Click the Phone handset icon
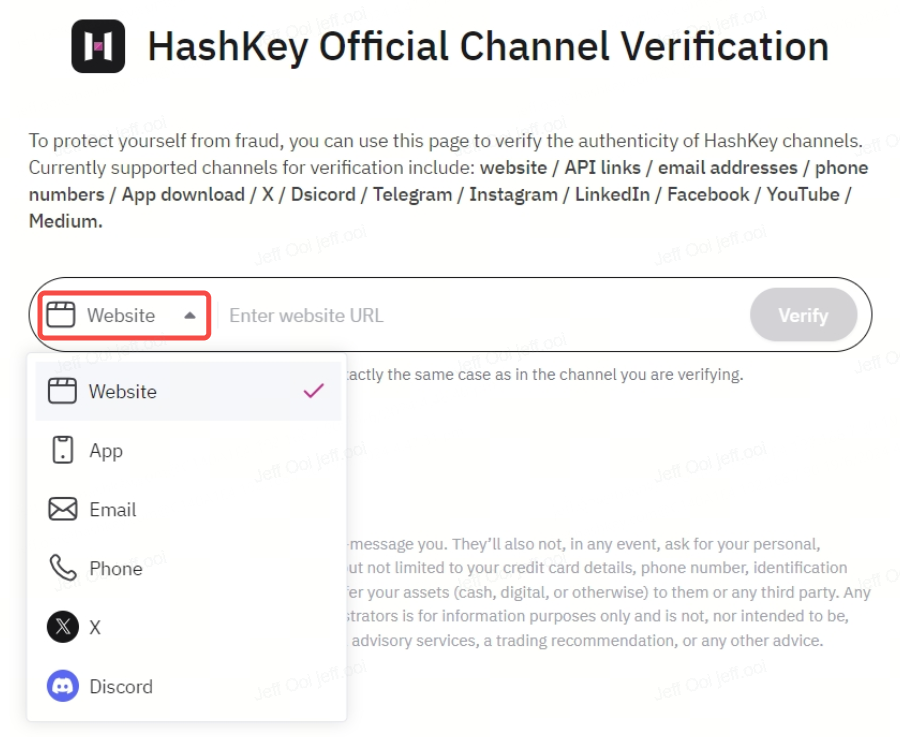Viewport: 900px width, 737px height. click(x=63, y=568)
